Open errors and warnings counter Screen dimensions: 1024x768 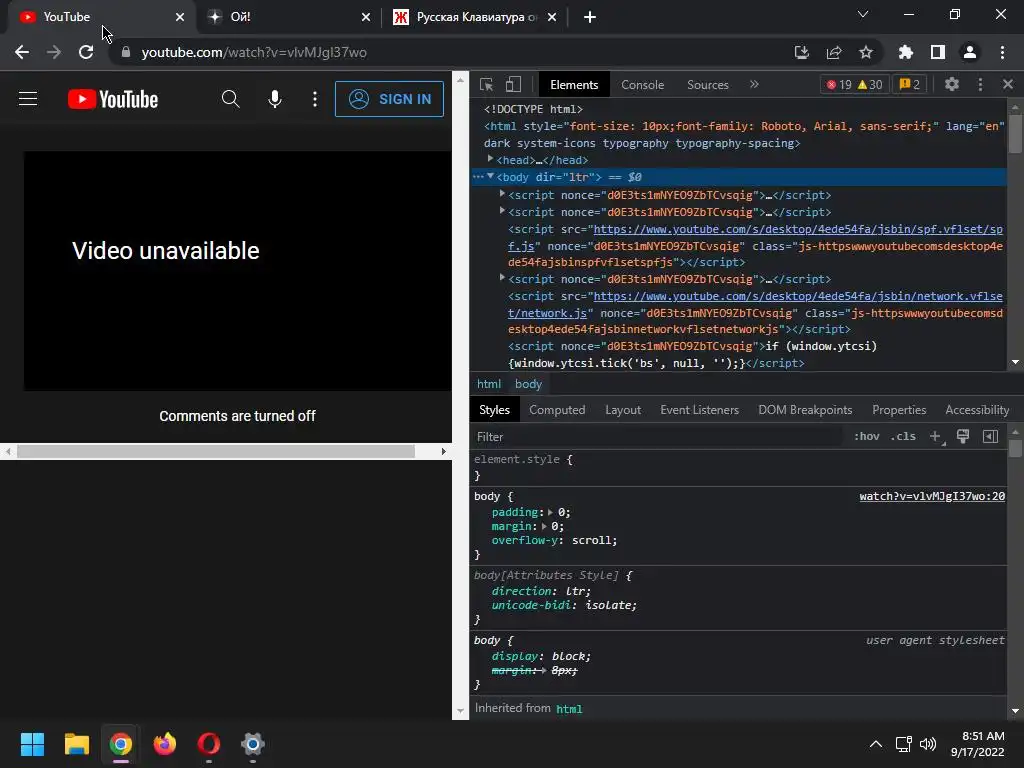[x=854, y=84]
